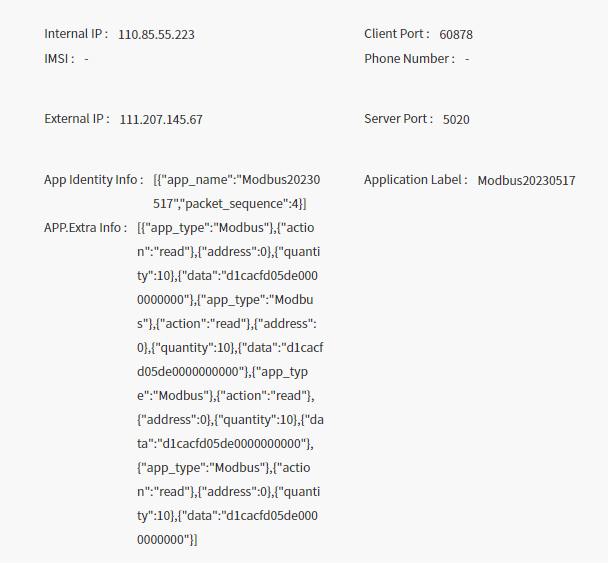The width and height of the screenshot is (608, 563).
Task: Select the server port value 5020
Action: [456, 120]
